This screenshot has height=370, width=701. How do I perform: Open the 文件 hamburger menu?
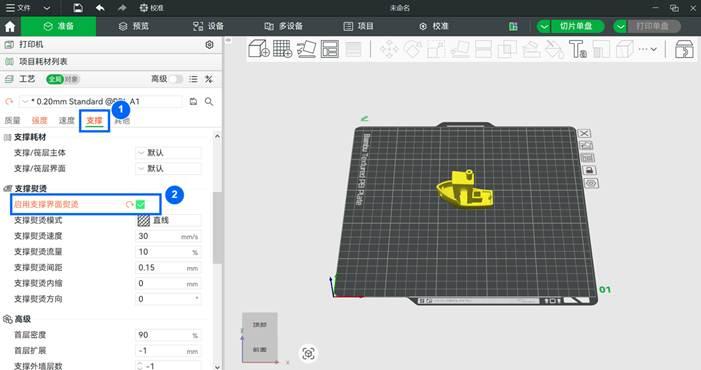click(x=19, y=8)
